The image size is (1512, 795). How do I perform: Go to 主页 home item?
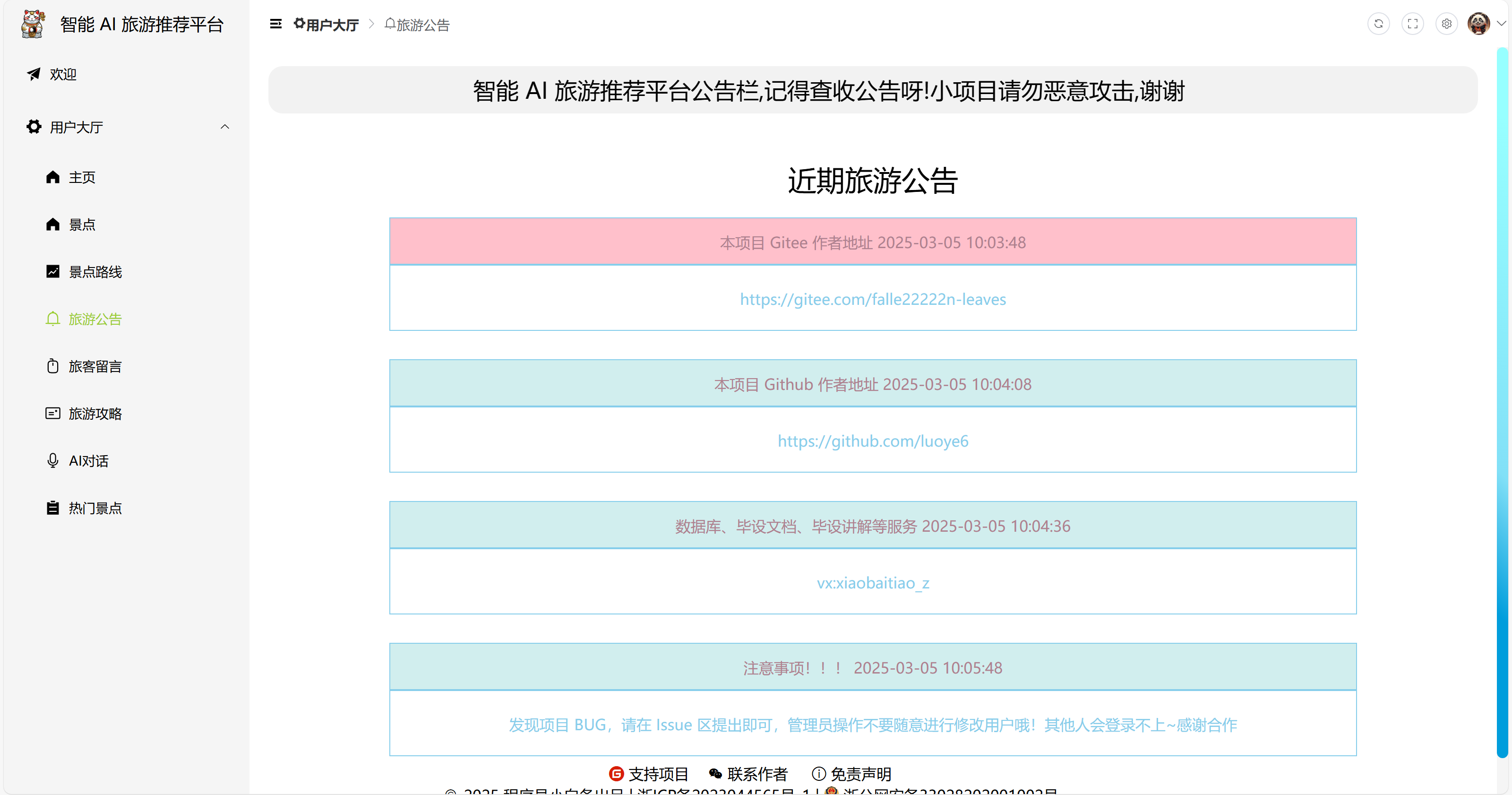(x=82, y=177)
